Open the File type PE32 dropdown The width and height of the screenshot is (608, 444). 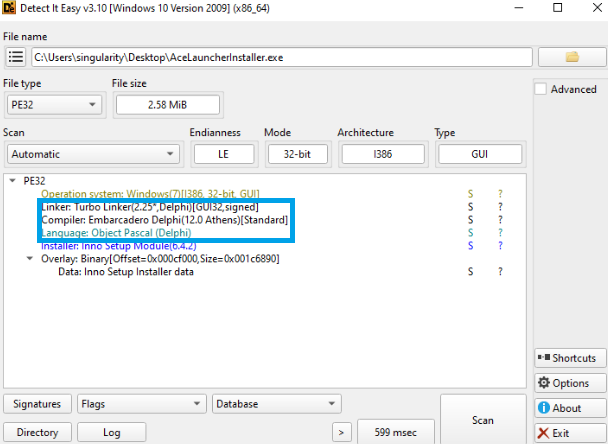pos(53,104)
